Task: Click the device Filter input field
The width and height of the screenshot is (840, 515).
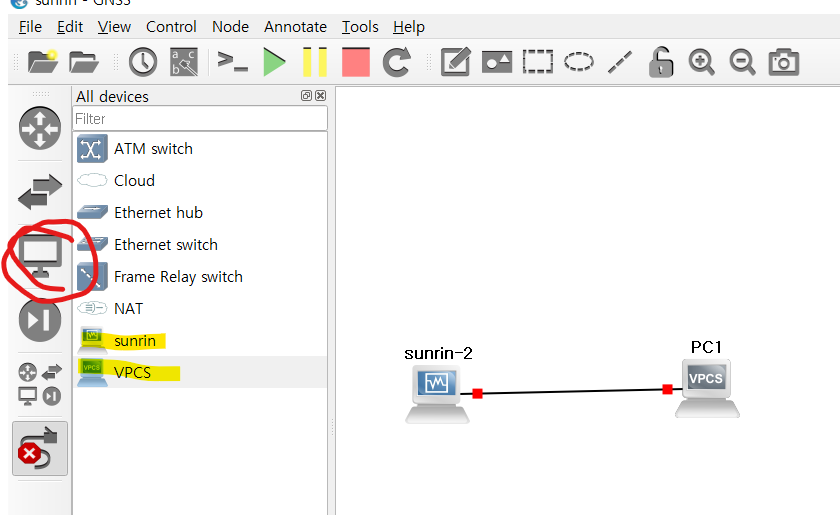Action: (x=200, y=118)
